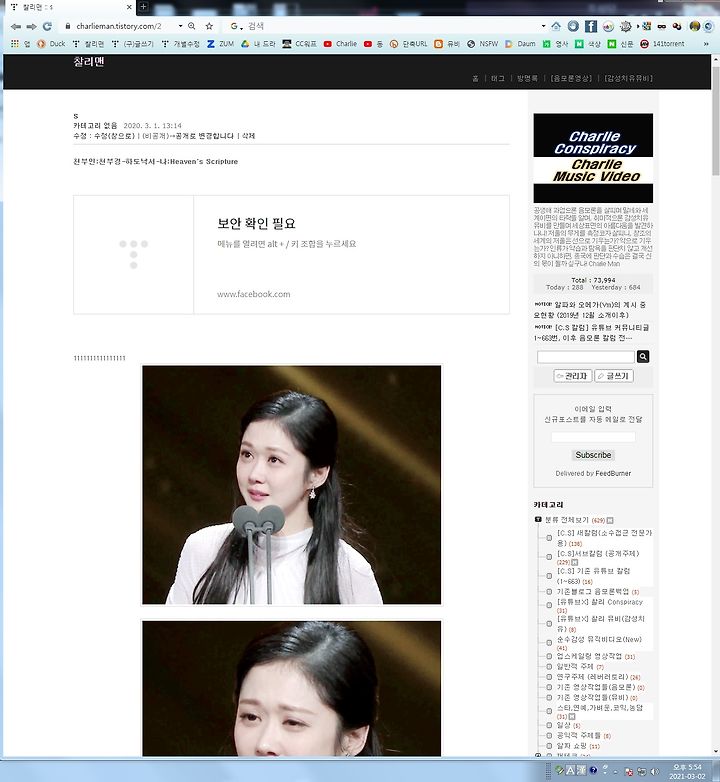The height and width of the screenshot is (782, 720).
Task: Open the 방명록 item in the blog navigation
Action: 527,78
